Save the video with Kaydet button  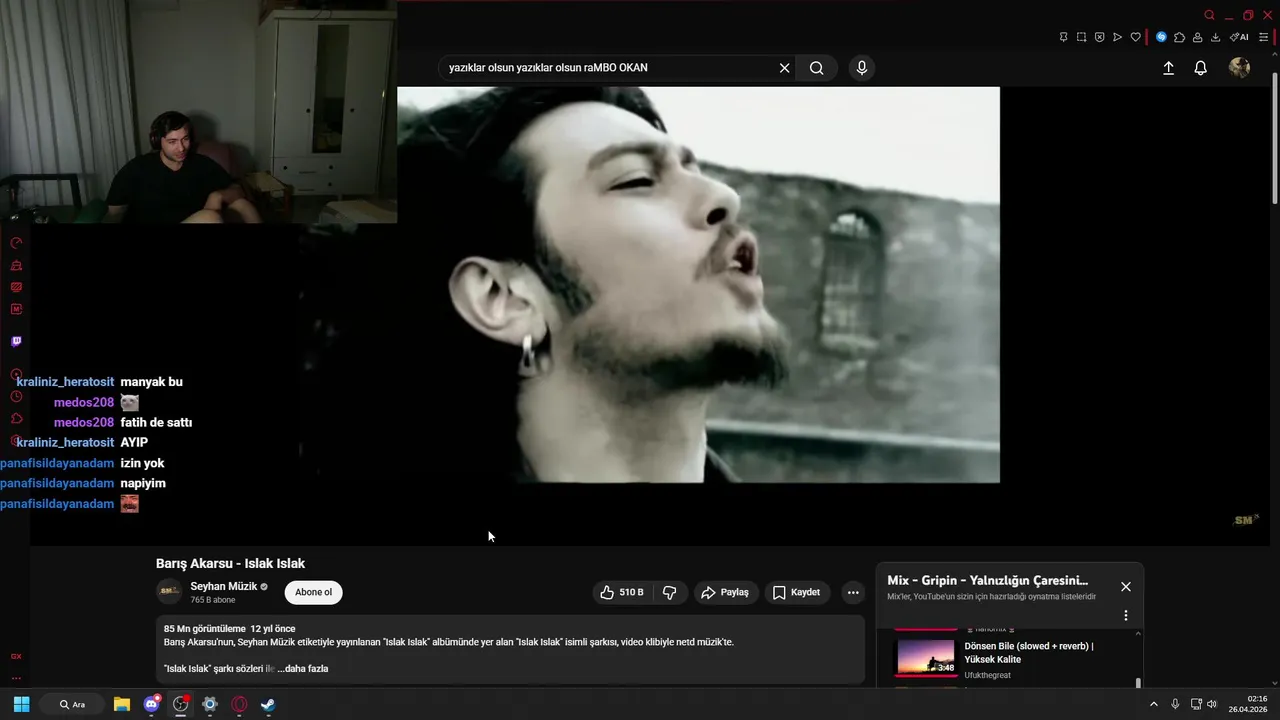pyautogui.click(x=796, y=592)
